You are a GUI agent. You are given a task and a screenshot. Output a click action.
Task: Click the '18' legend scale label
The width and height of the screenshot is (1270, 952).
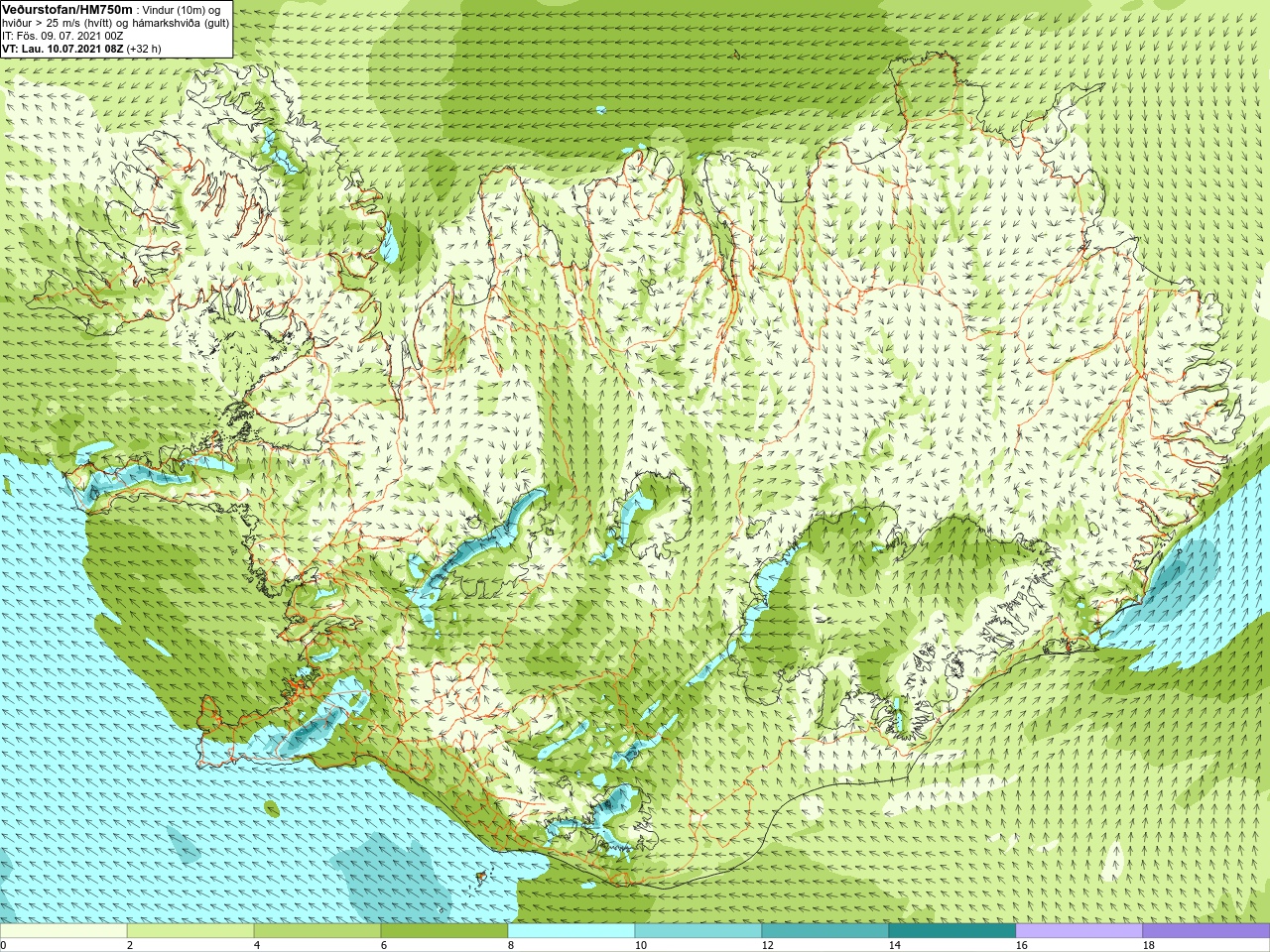click(1148, 945)
